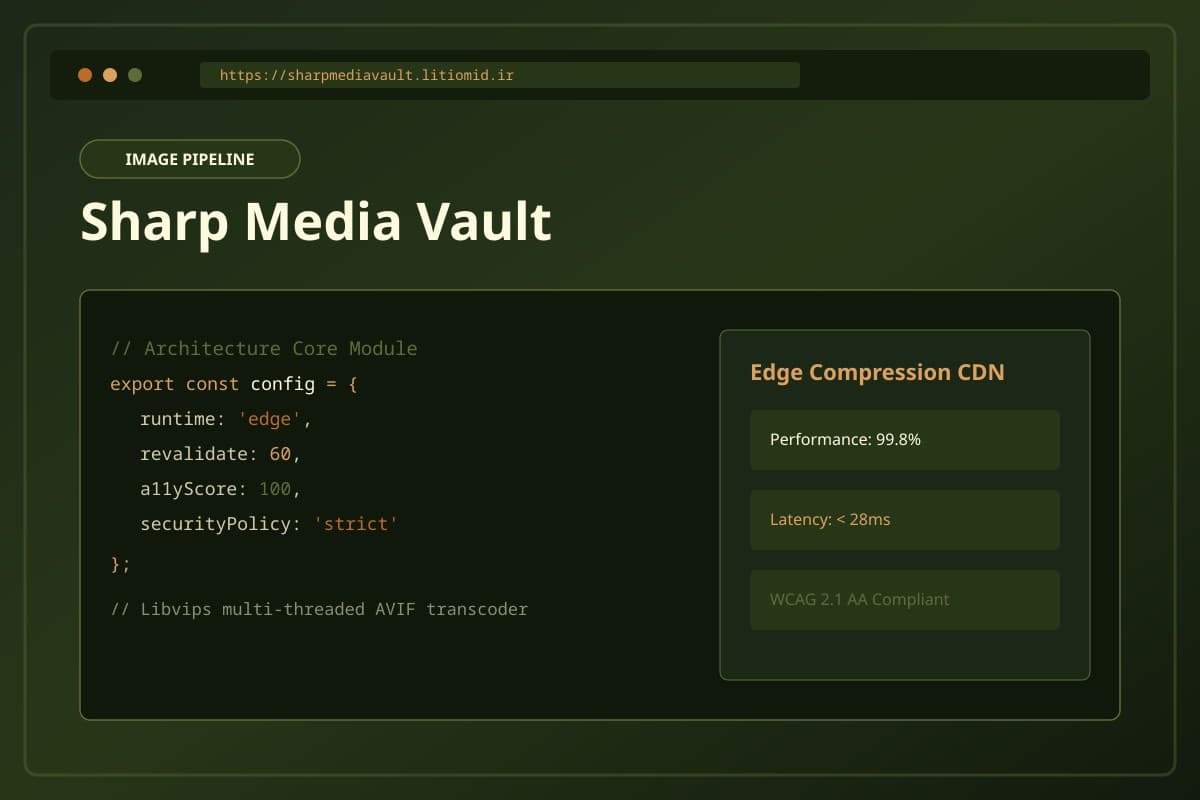
Task: Click the export const config line
Action: coord(234,384)
